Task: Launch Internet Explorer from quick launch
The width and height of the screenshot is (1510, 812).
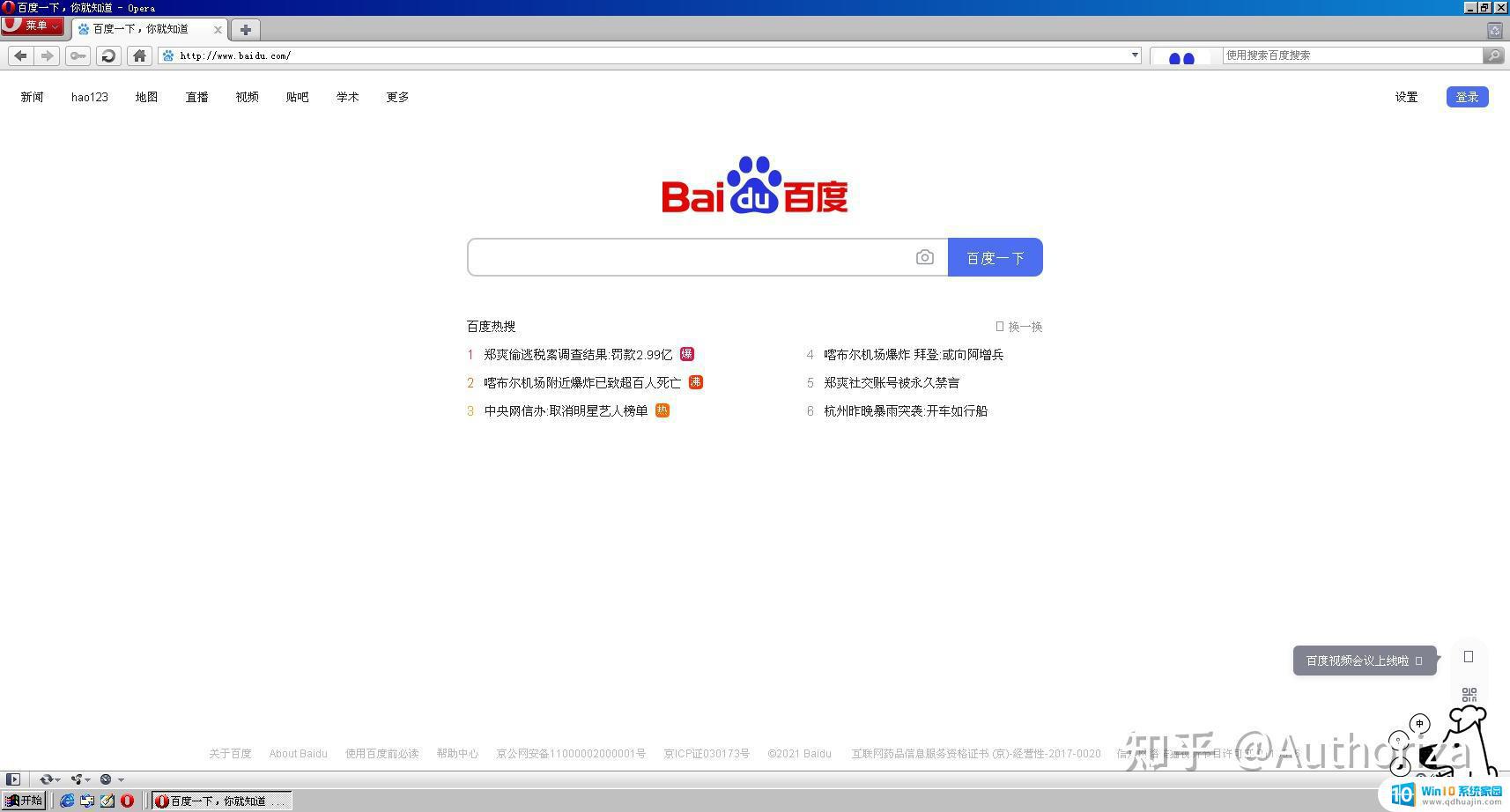Action: pos(67,801)
